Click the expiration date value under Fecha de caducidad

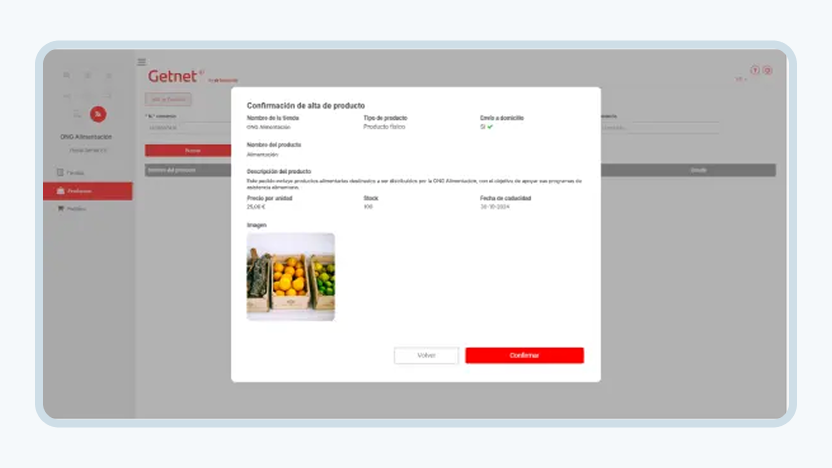(x=495, y=207)
